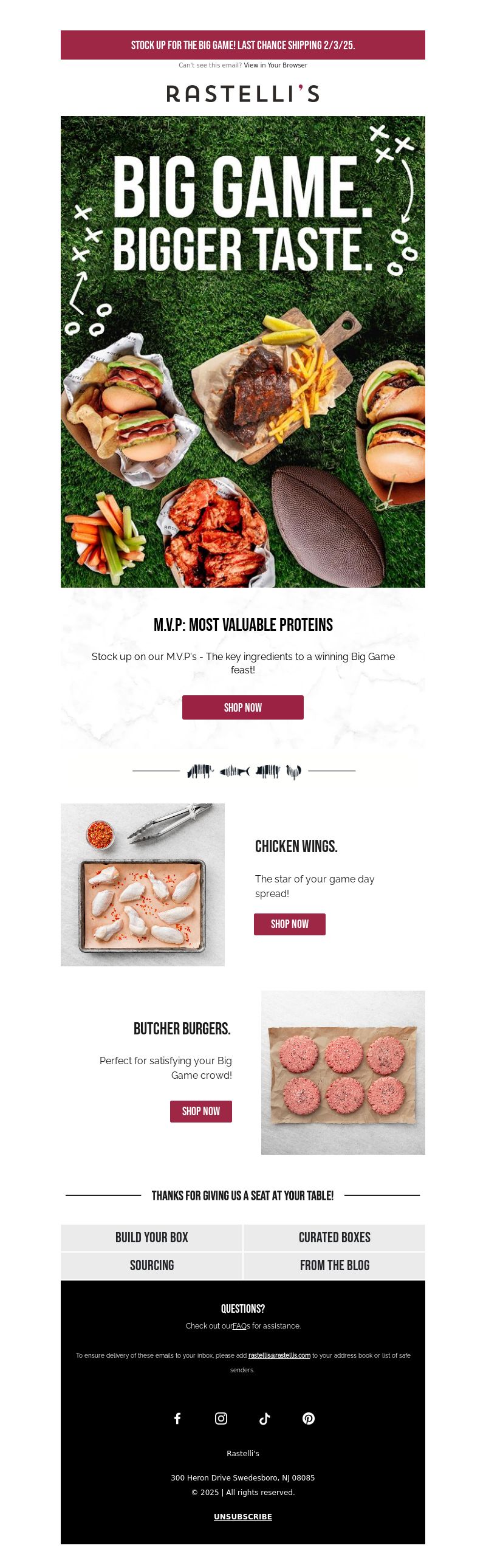Image resolution: width=486 pixels, height=1568 pixels.
Task: Open Rastelli's Facebook page icon
Action: pyautogui.click(x=177, y=1418)
